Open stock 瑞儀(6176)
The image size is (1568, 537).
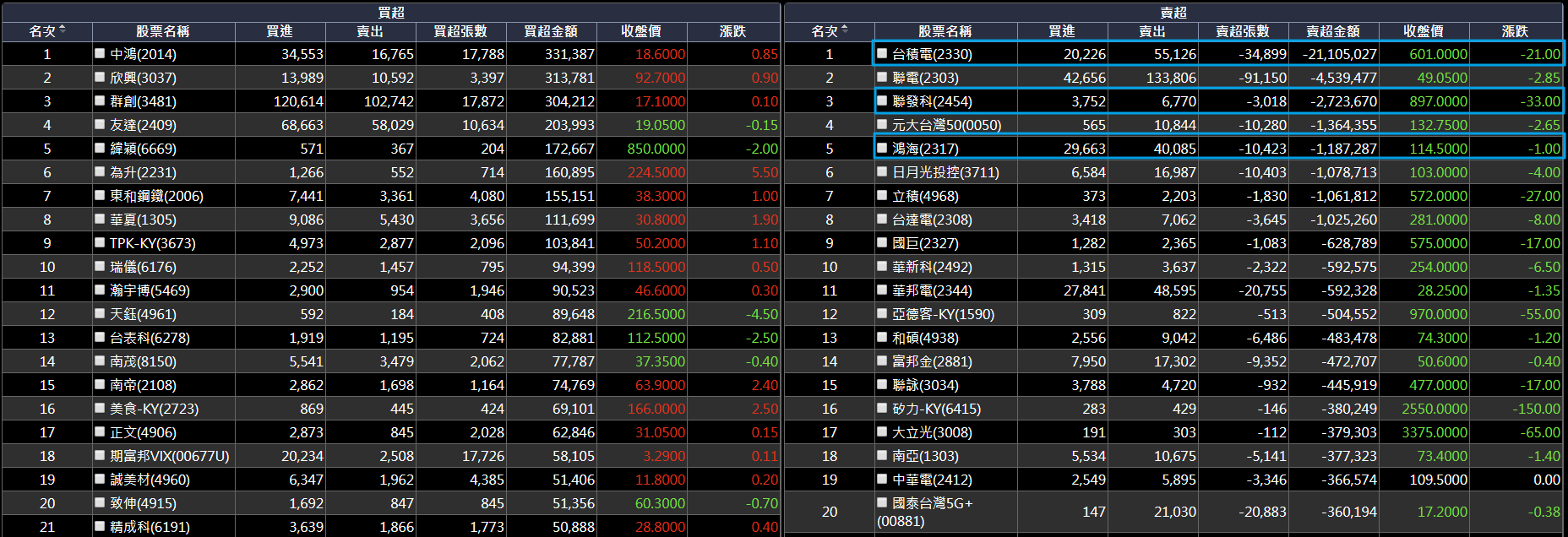pyautogui.click(x=143, y=267)
